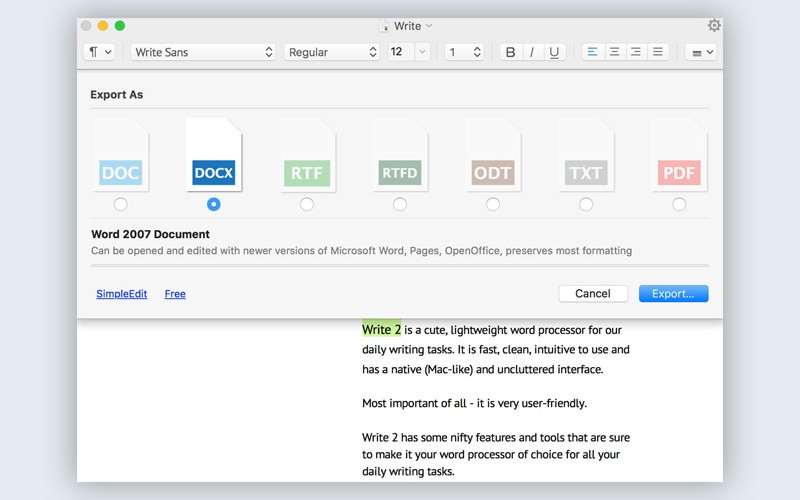Screen dimensions: 800x500
Task: Click the Export... button
Action: tap(673, 293)
